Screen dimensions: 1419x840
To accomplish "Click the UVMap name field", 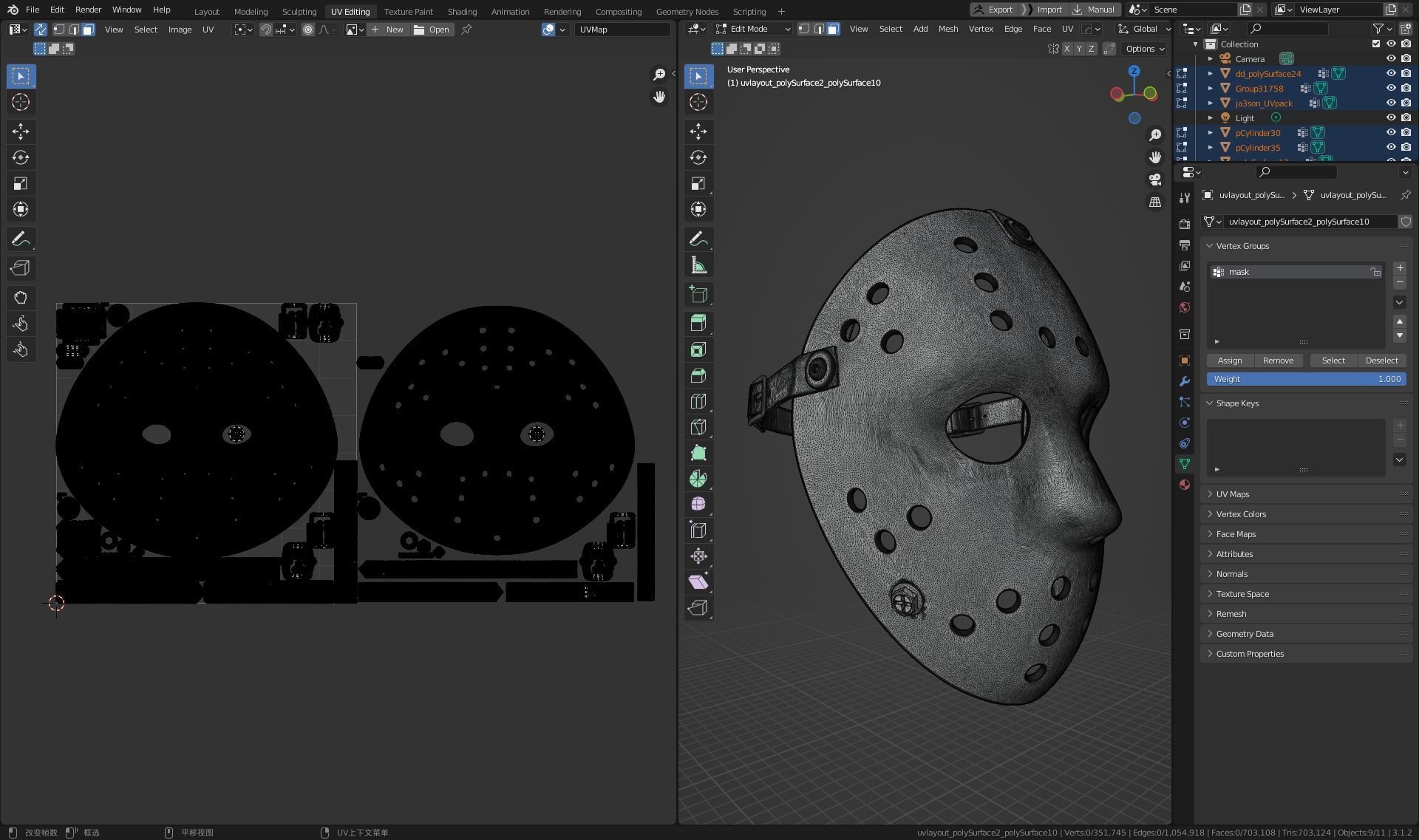I will [622, 30].
